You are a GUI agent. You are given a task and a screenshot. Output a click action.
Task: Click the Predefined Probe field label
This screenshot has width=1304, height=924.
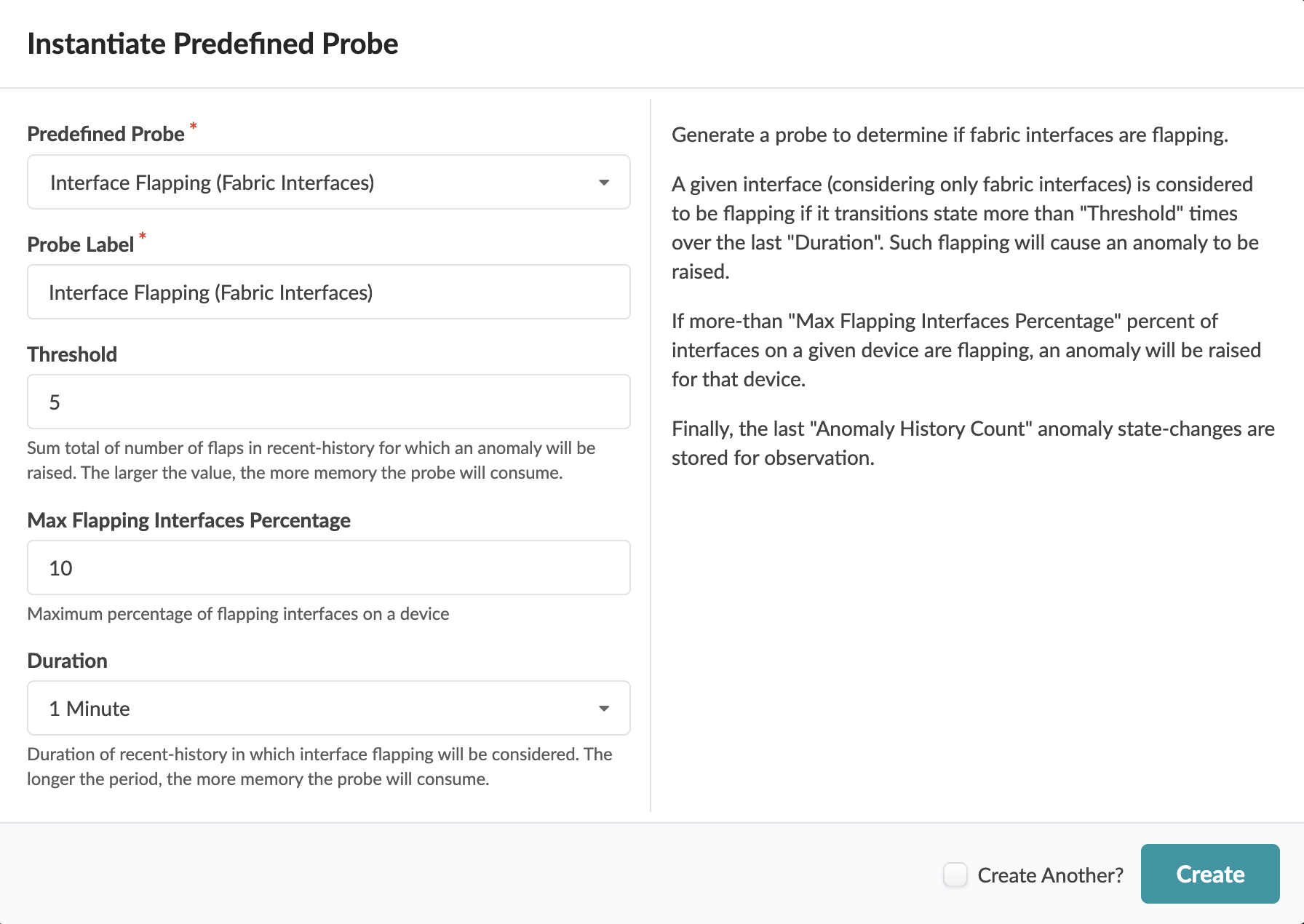click(x=106, y=135)
